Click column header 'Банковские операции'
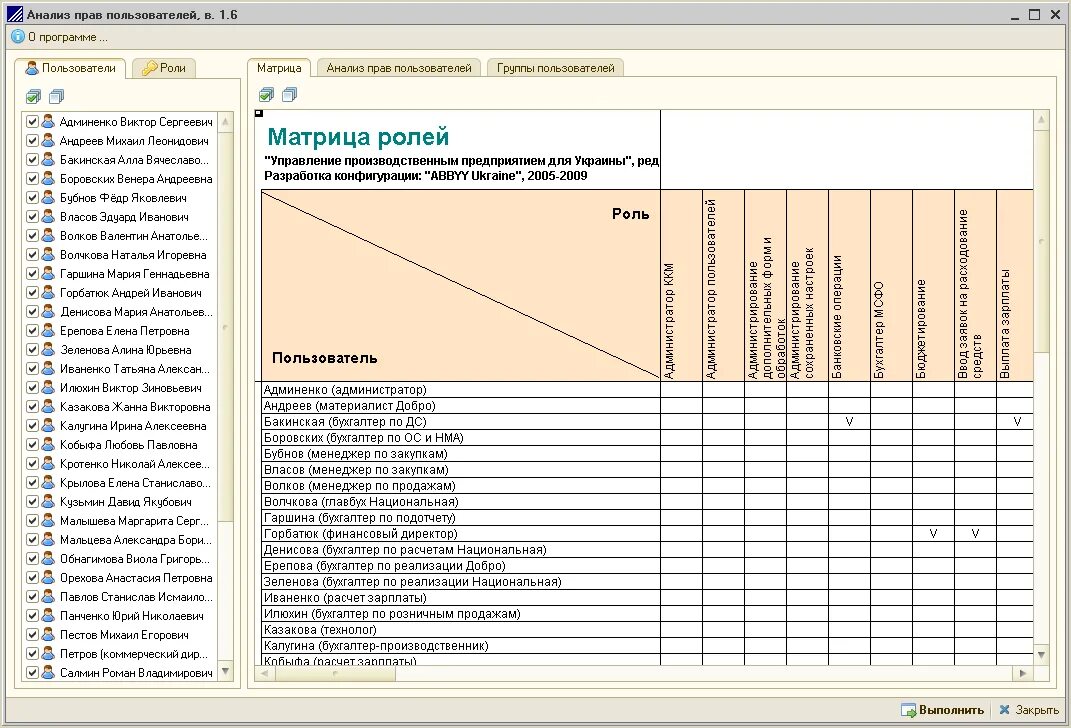This screenshot has width=1071, height=728. [849, 285]
